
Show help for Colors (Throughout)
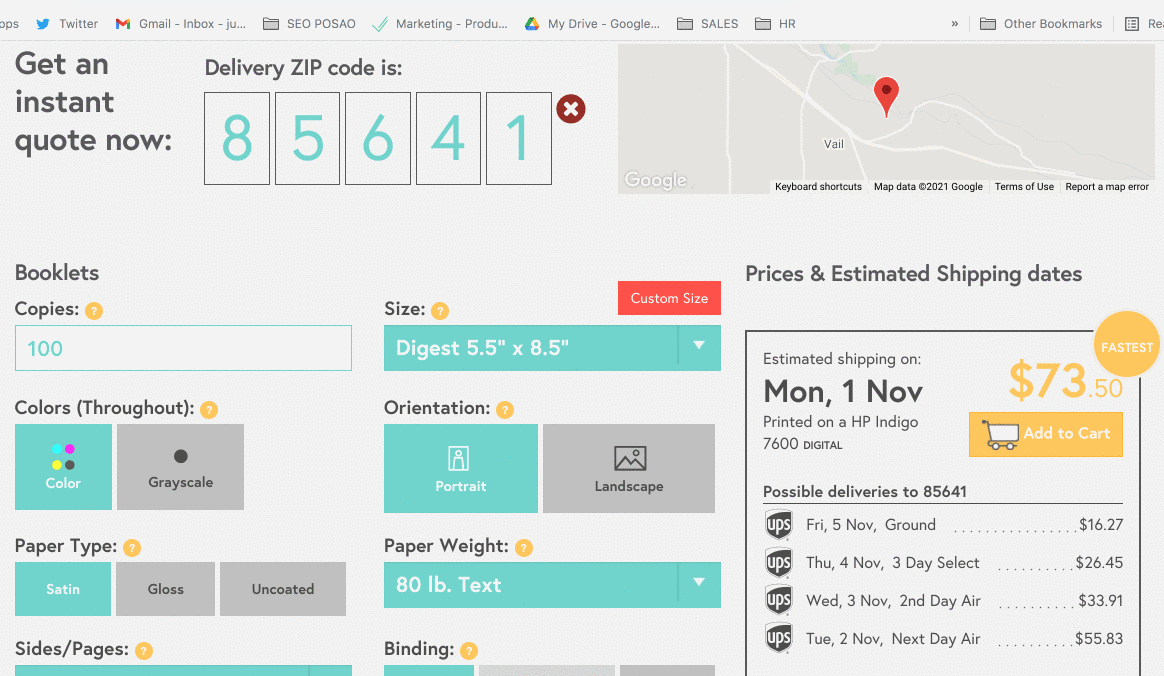[x=209, y=410]
